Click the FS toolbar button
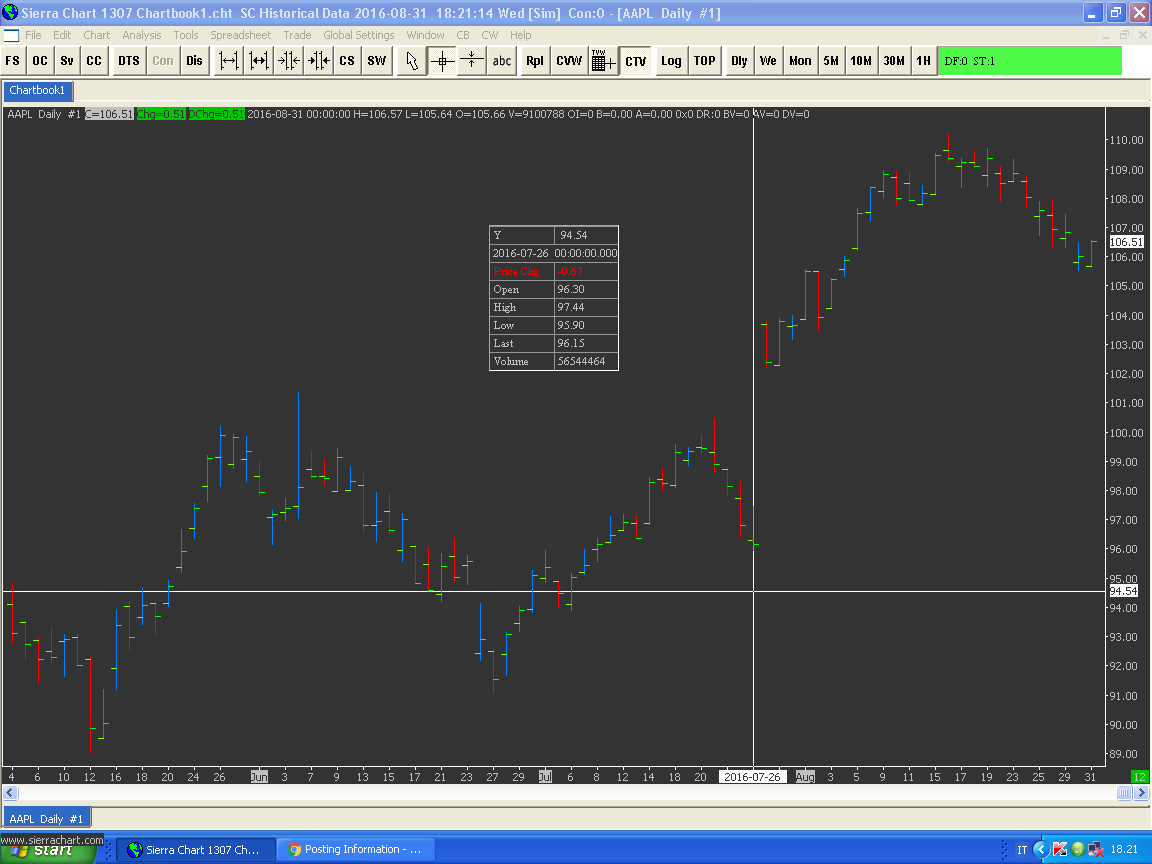This screenshot has width=1152, height=864. pyautogui.click(x=13, y=61)
